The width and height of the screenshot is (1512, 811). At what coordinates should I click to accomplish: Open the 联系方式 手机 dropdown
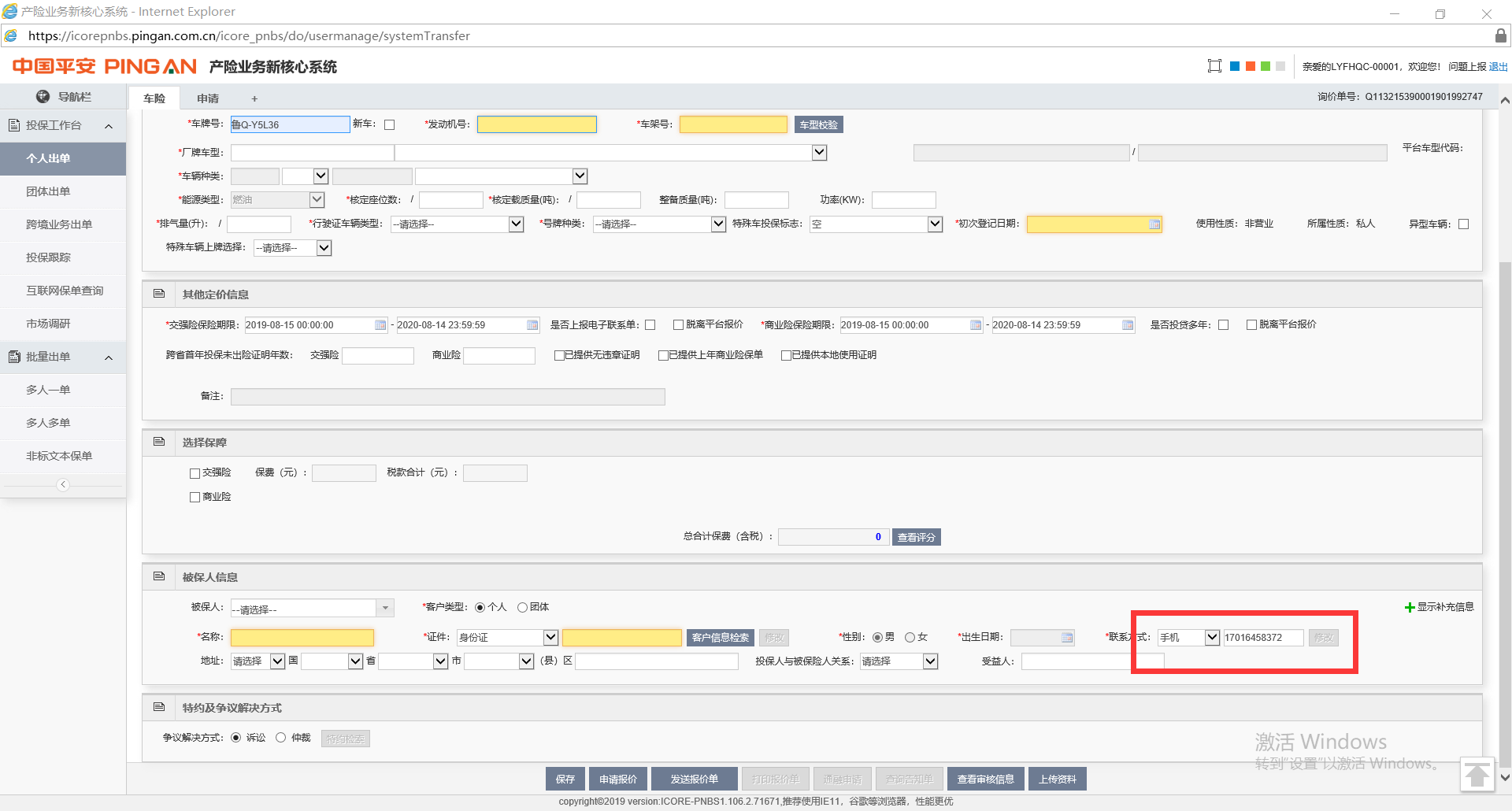point(1212,638)
